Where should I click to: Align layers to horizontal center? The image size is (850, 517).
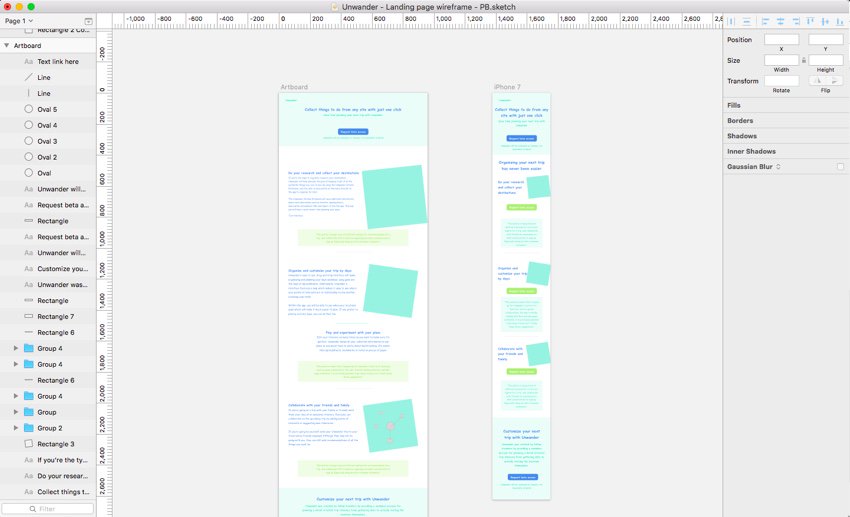[781, 22]
